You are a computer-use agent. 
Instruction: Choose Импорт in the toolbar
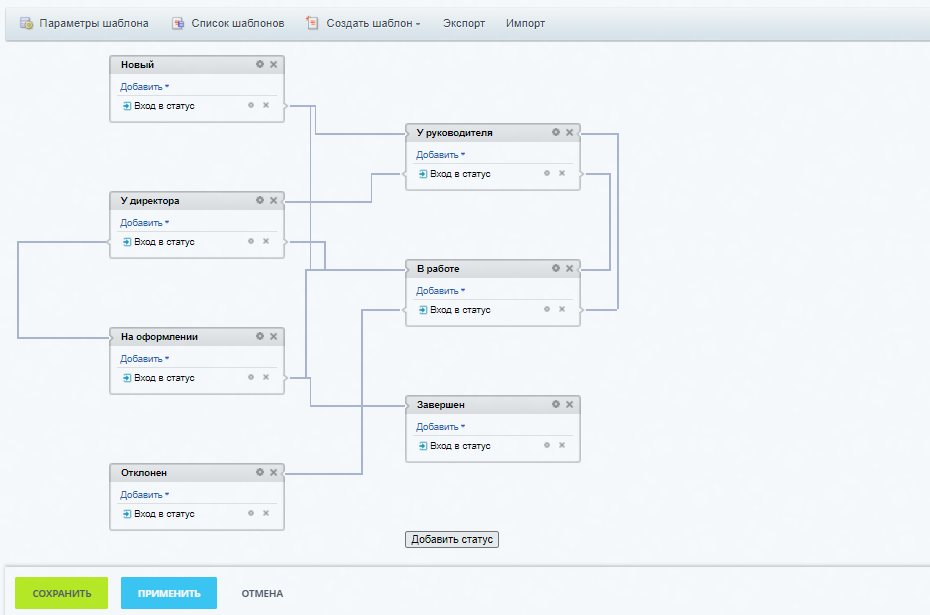[525, 23]
